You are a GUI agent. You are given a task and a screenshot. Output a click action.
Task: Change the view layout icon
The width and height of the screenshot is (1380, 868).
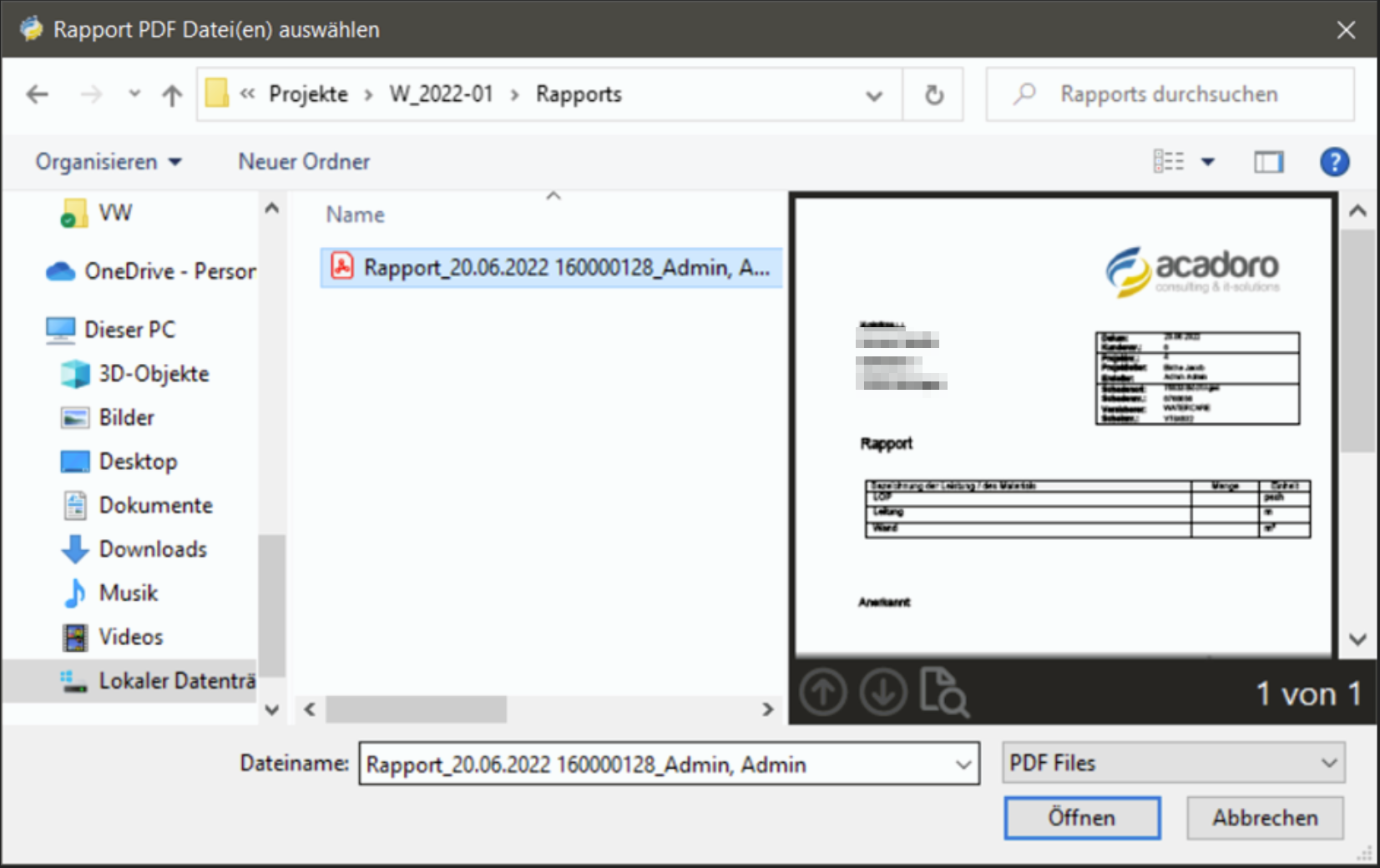click(1168, 162)
